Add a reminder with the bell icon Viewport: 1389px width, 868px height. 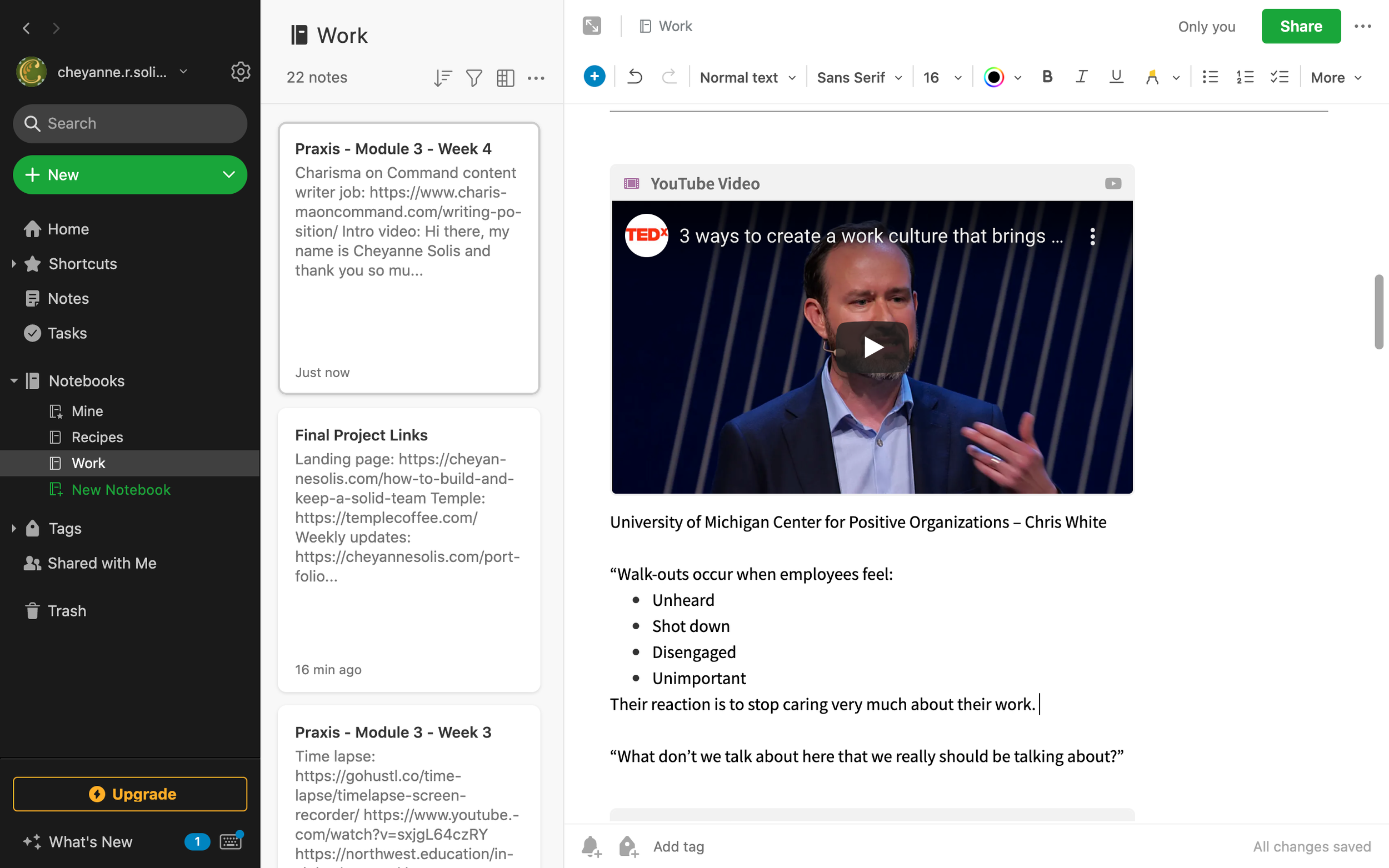pyautogui.click(x=591, y=846)
